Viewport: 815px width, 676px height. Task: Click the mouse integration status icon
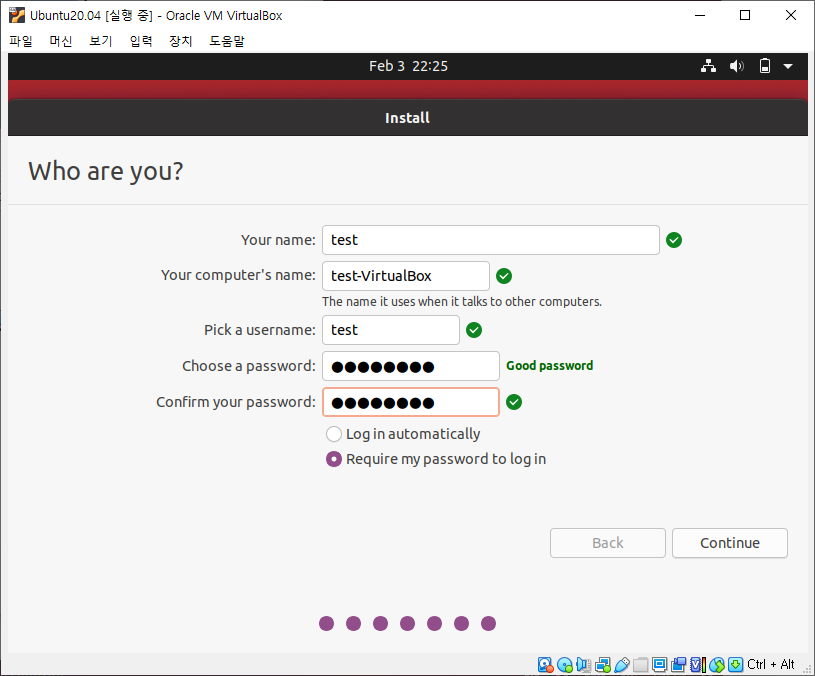click(x=717, y=665)
